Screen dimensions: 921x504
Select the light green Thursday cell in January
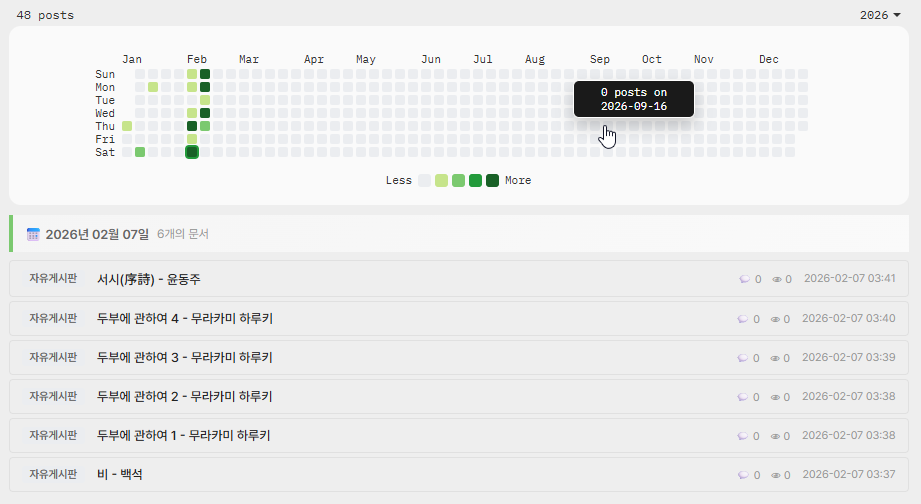pos(127,126)
